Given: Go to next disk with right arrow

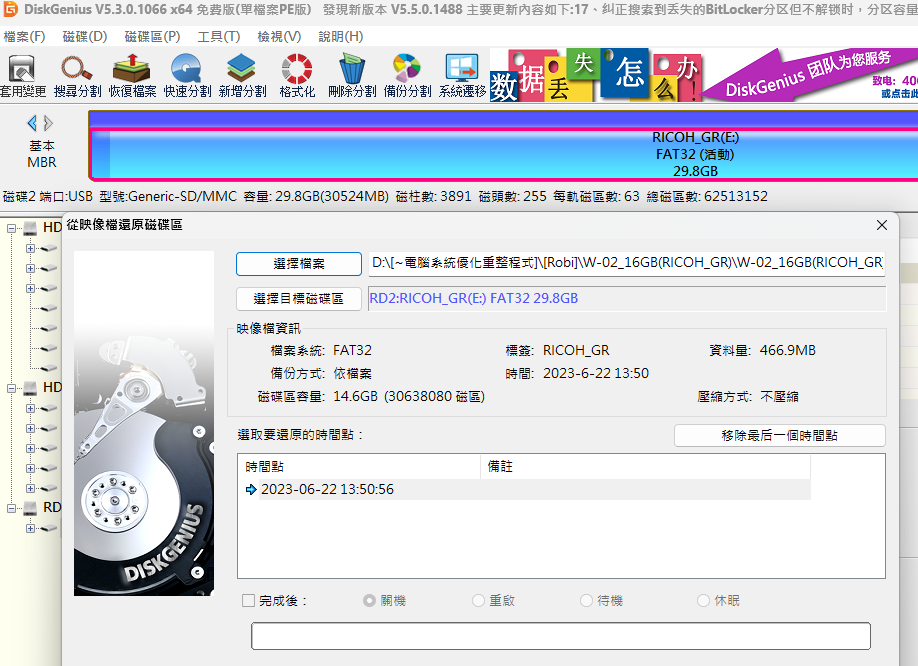Looking at the screenshot, I should tap(49, 123).
